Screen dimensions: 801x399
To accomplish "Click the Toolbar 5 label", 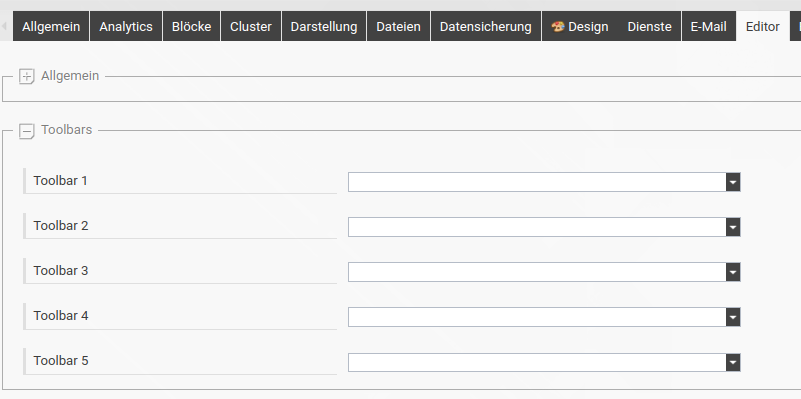I will pyautogui.click(x=61, y=360).
